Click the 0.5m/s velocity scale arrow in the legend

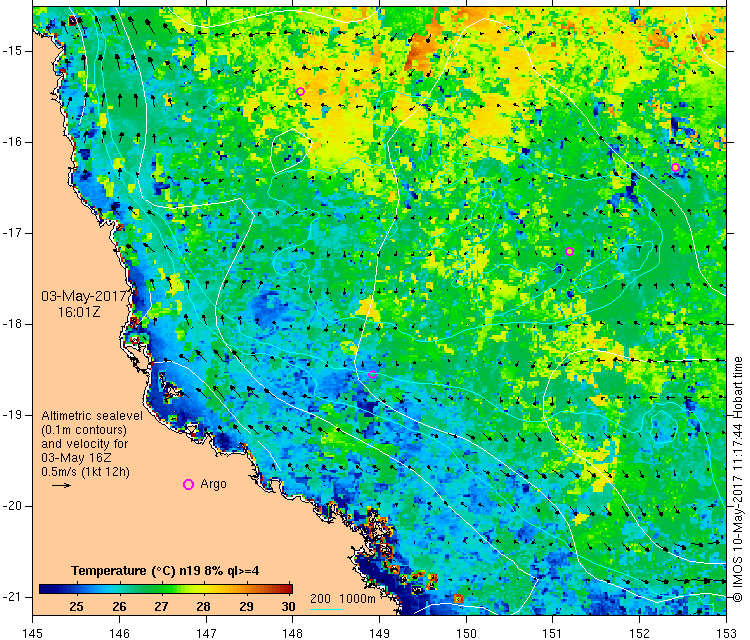(61, 486)
